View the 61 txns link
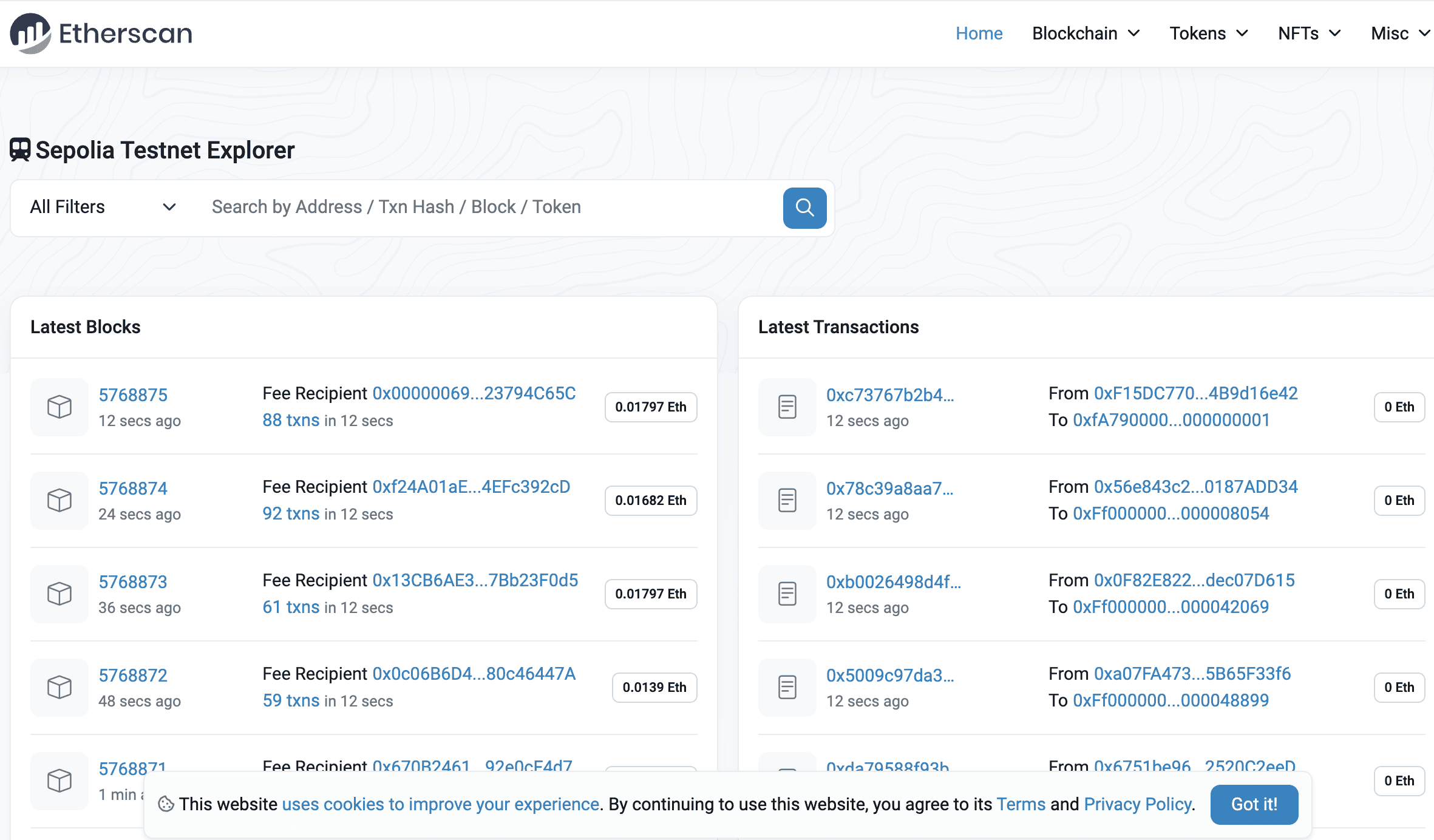The image size is (1434, 840). click(291, 607)
